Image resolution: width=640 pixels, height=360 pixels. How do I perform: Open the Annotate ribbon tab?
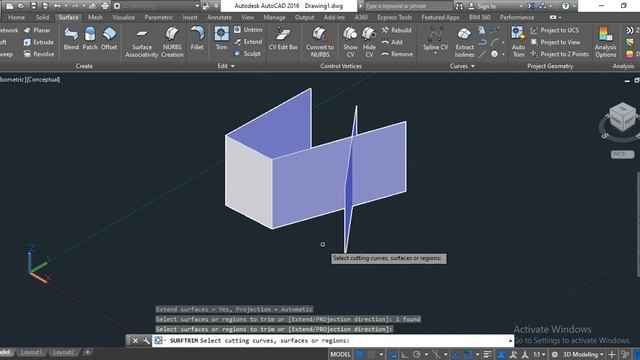click(x=219, y=17)
